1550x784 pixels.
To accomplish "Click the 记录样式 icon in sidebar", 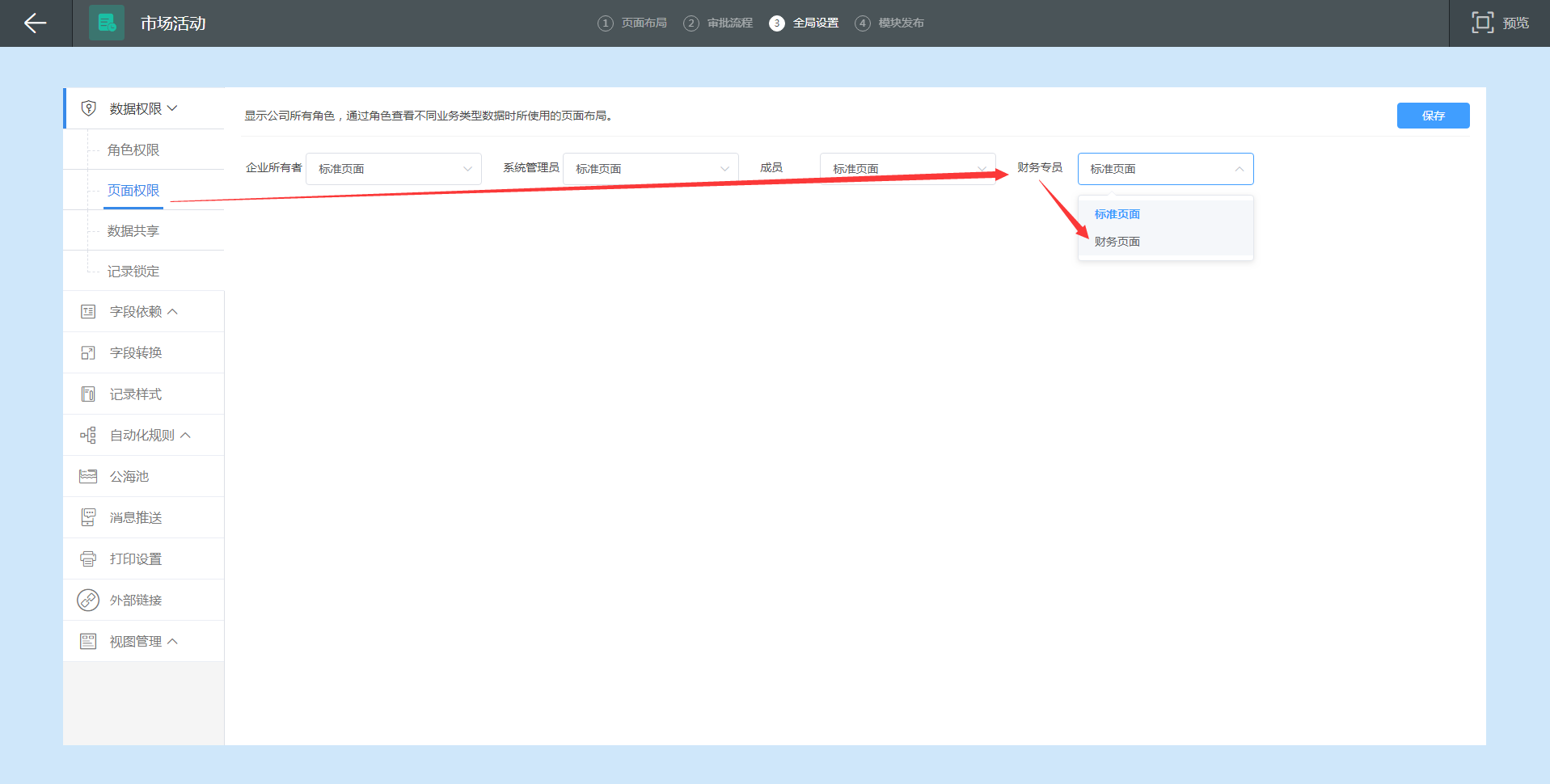I will (88, 394).
